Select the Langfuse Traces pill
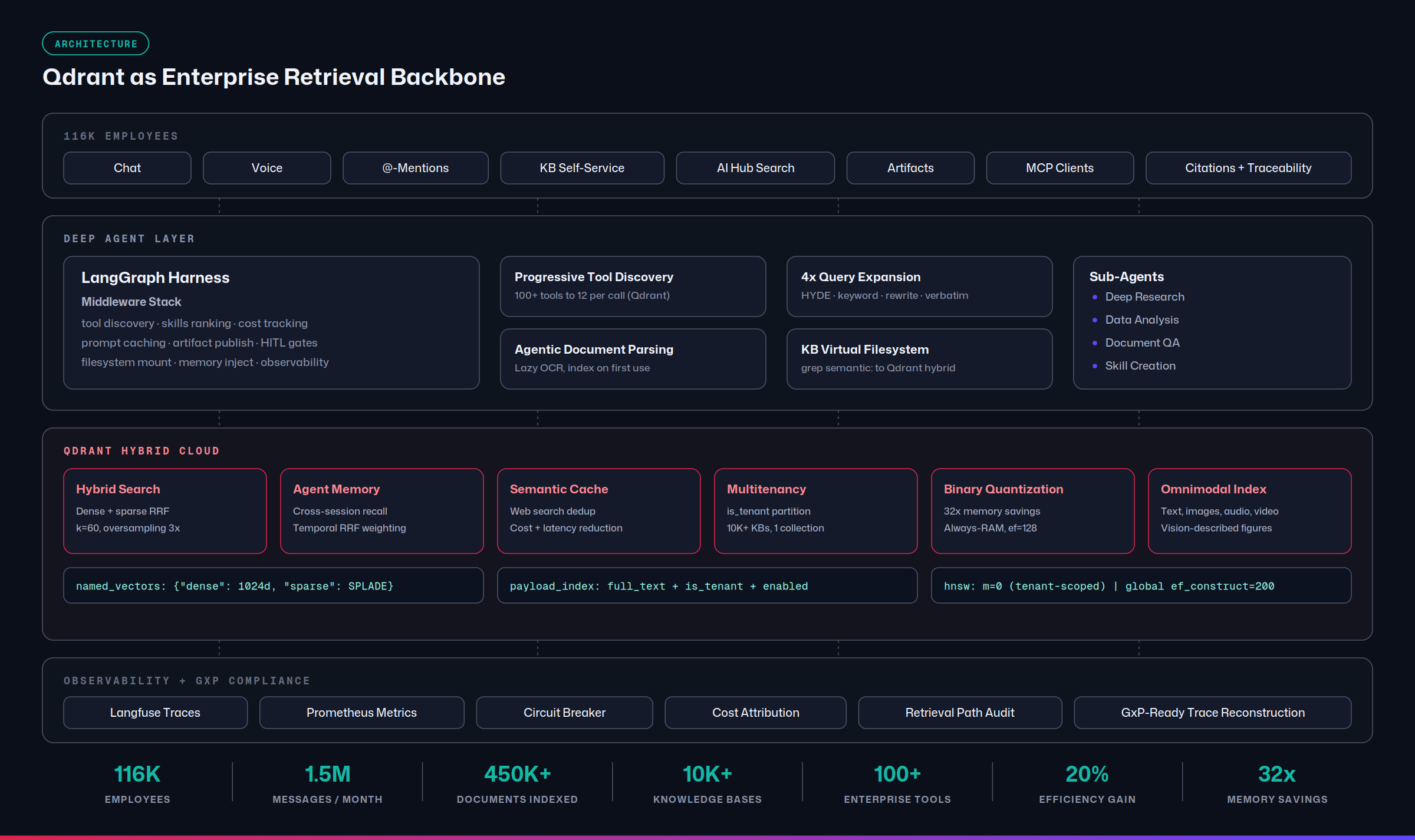 click(x=156, y=713)
